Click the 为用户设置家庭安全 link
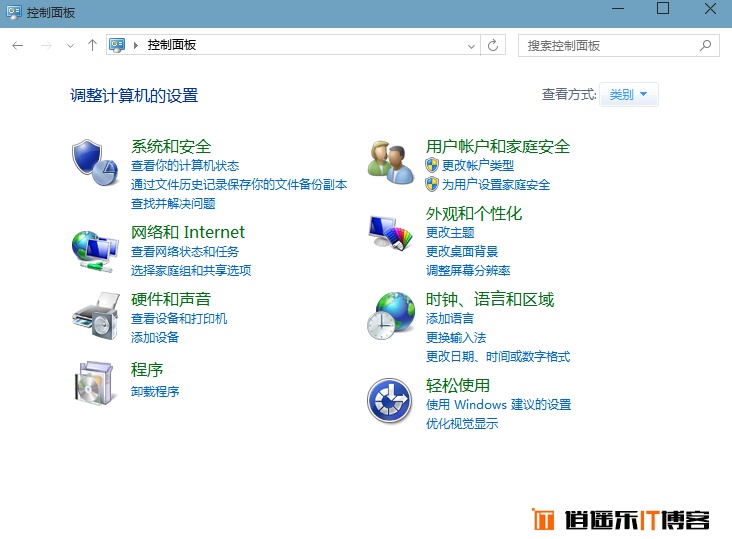 (x=496, y=184)
